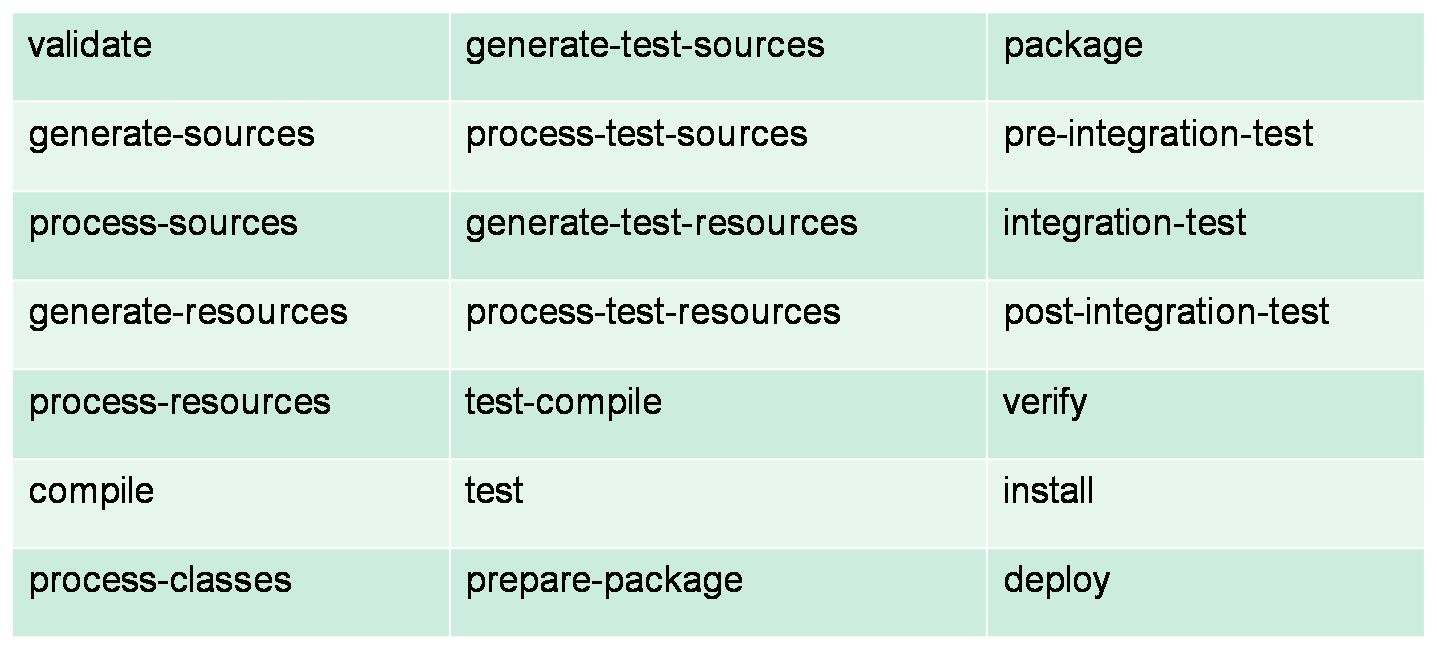This screenshot has width=1437, height=649.
Task: Select the generate-test-sources cell
Action: point(645,45)
